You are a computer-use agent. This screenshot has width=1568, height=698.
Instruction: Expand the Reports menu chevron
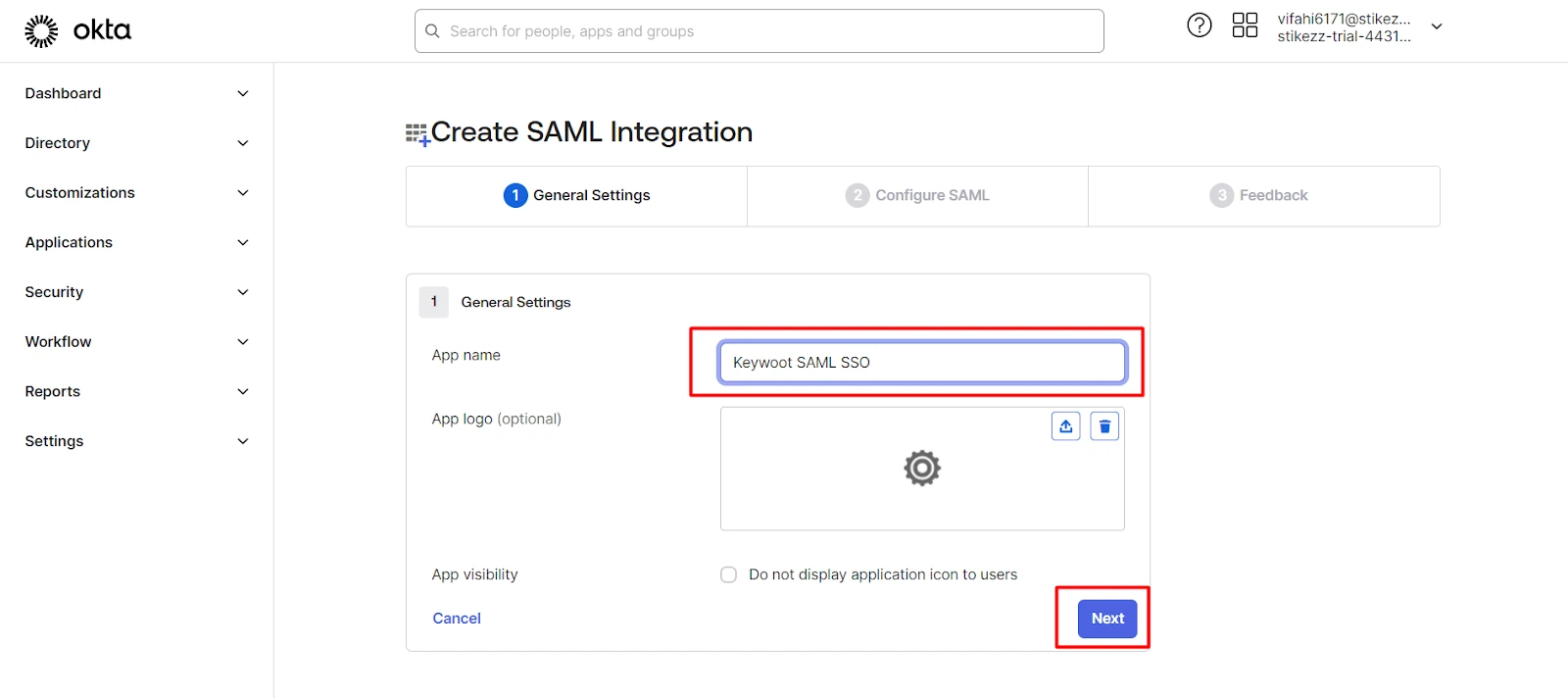point(243,391)
